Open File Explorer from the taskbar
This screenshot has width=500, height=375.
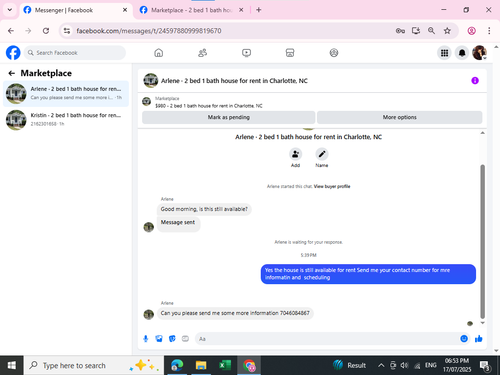click(201, 365)
